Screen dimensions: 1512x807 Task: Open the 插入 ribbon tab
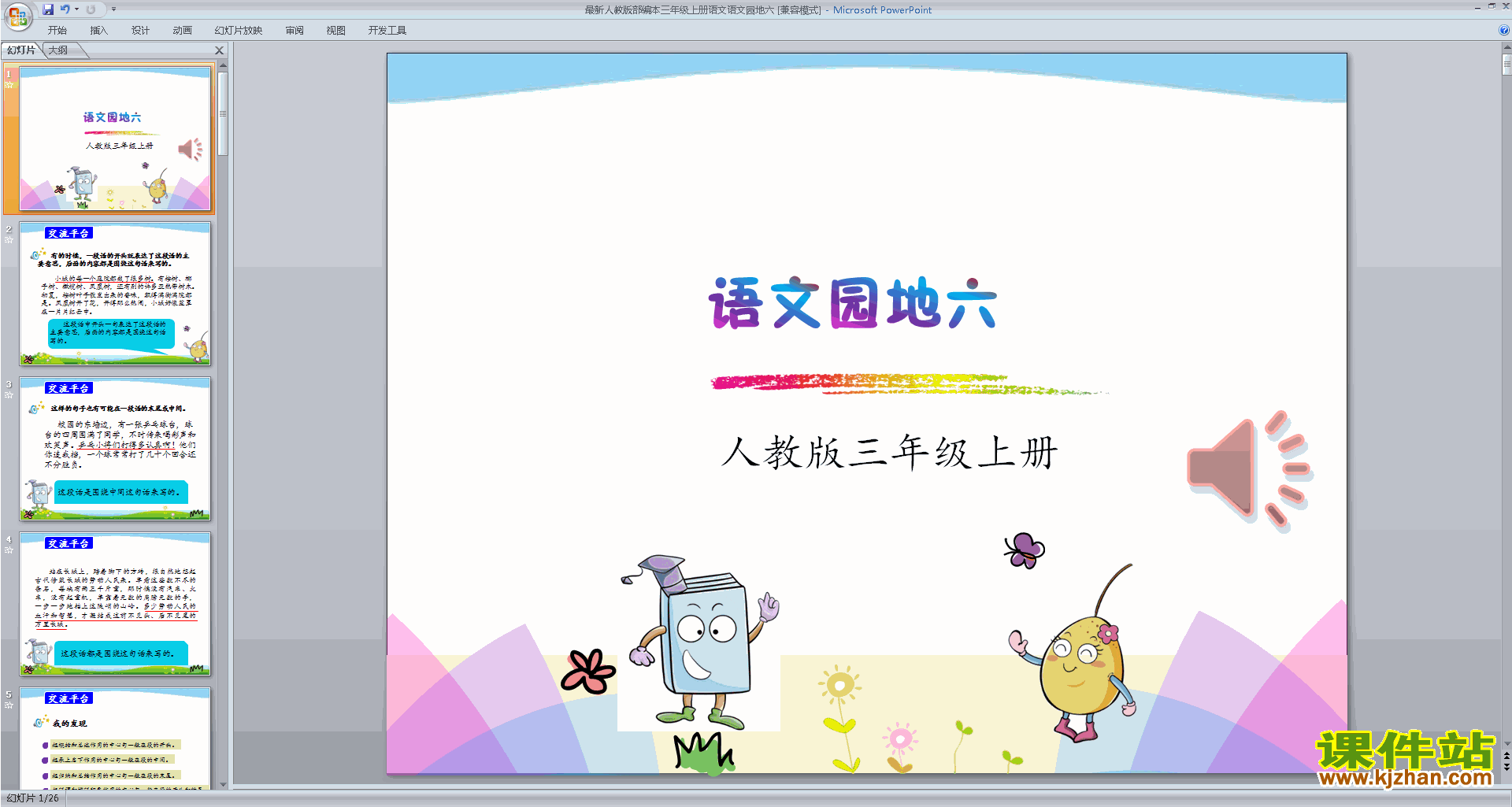(99, 31)
